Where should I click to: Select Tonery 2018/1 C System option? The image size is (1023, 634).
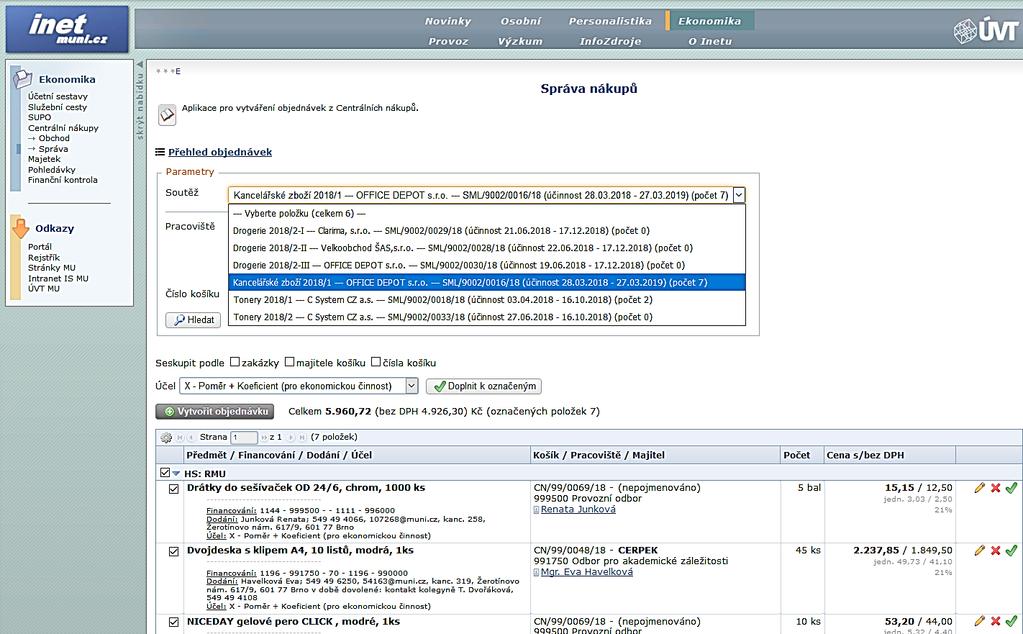click(x=487, y=299)
